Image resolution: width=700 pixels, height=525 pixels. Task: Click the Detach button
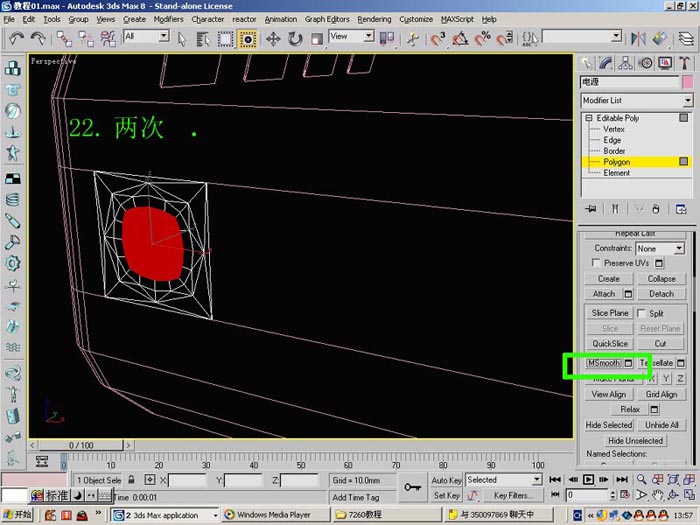pos(661,294)
